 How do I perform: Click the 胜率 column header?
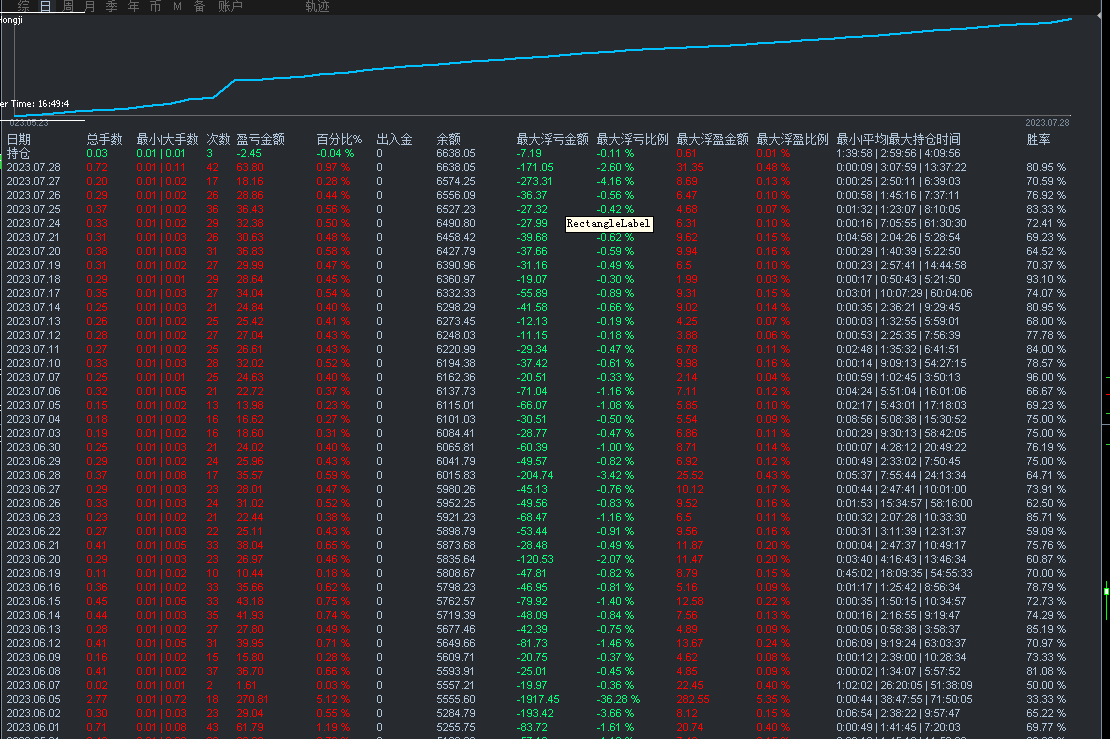pyautogui.click(x=1039, y=139)
